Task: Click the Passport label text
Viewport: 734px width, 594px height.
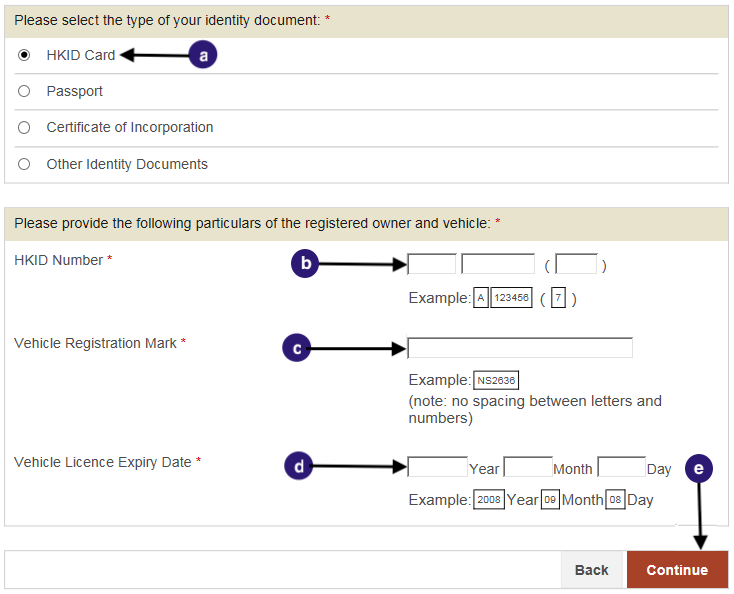Action: coord(74,91)
